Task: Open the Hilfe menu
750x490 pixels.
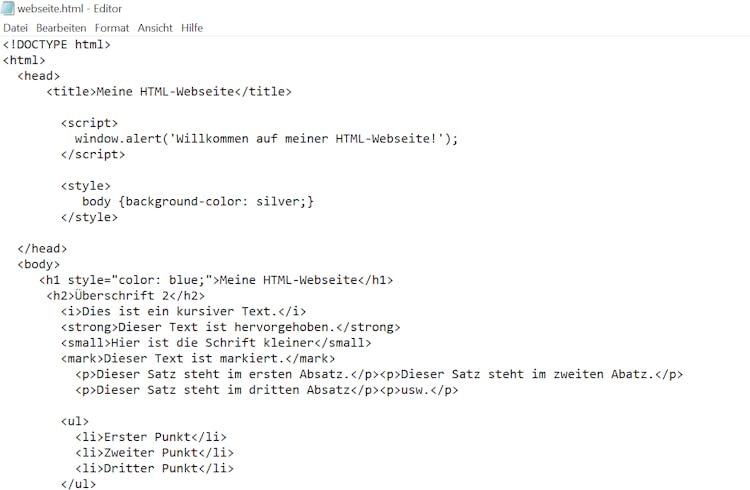Action: (192, 28)
